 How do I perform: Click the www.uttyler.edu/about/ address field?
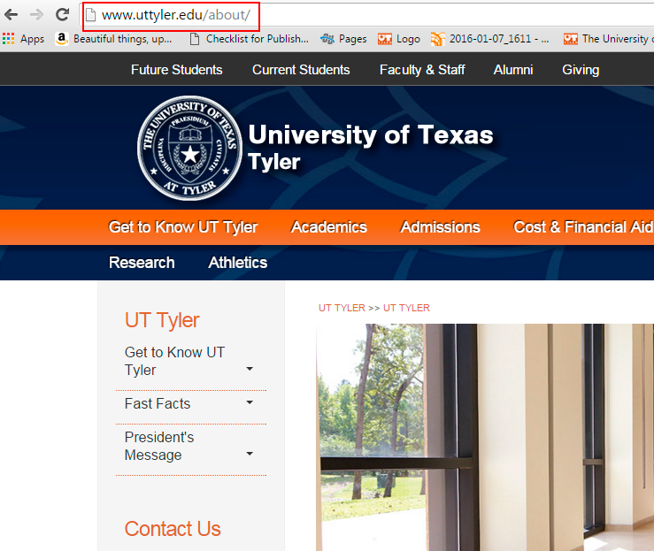[x=176, y=15]
